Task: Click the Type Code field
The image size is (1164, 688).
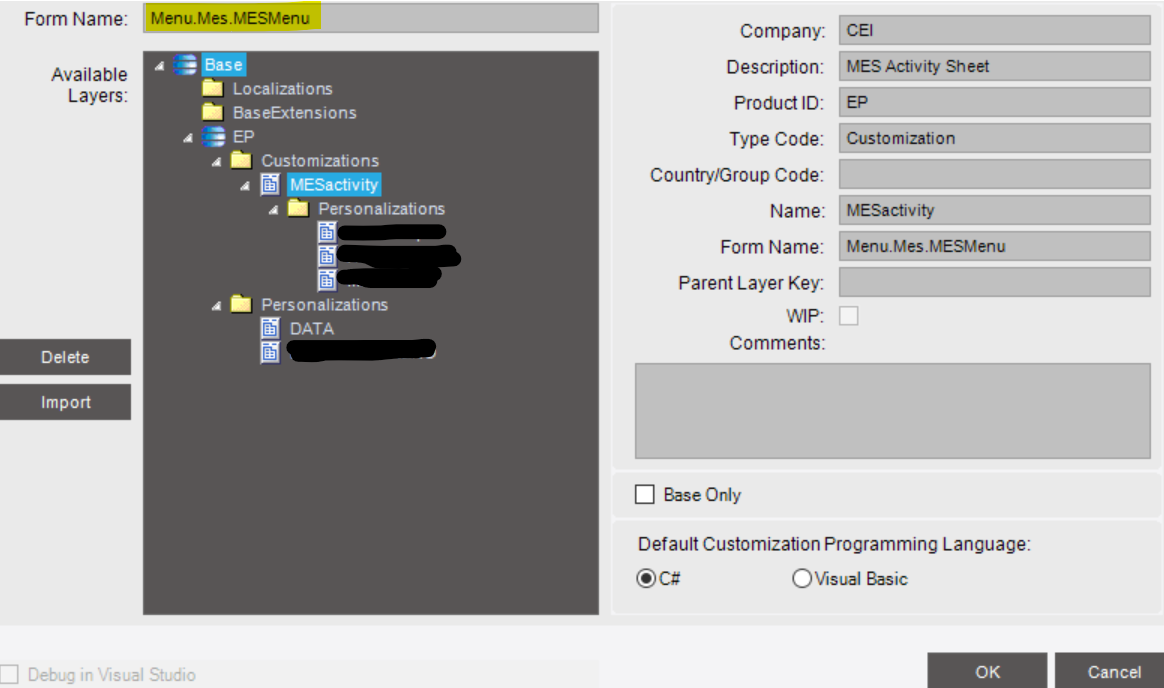Action: pos(995,138)
